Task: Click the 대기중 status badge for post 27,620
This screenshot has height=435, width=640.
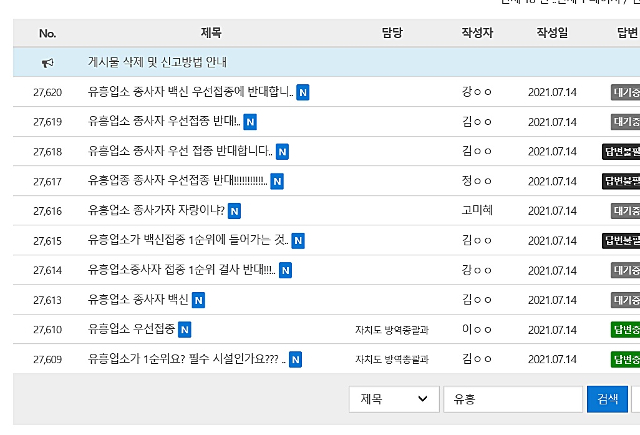Action: click(x=625, y=93)
